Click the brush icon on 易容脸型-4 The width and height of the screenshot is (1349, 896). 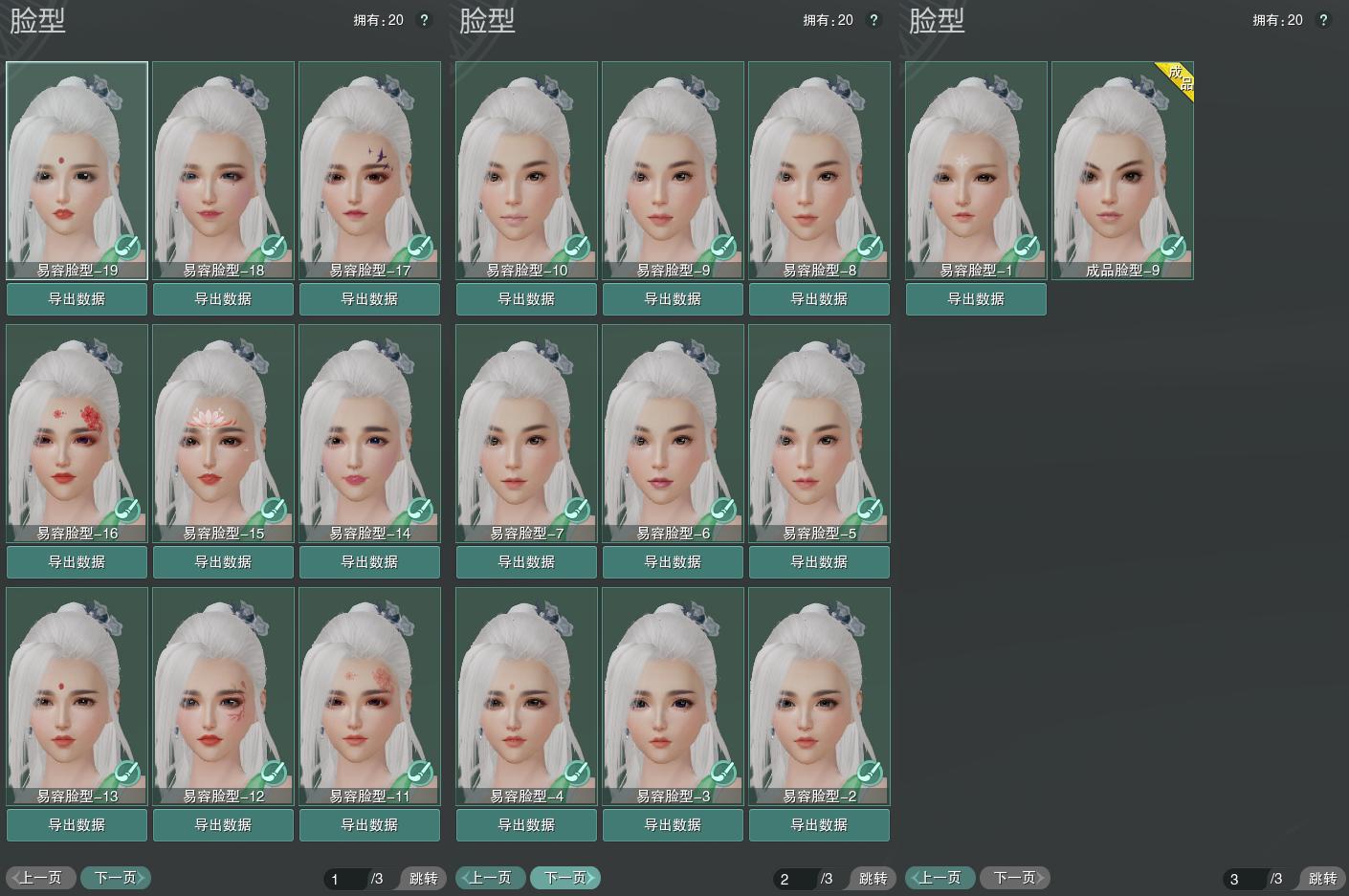(577, 774)
